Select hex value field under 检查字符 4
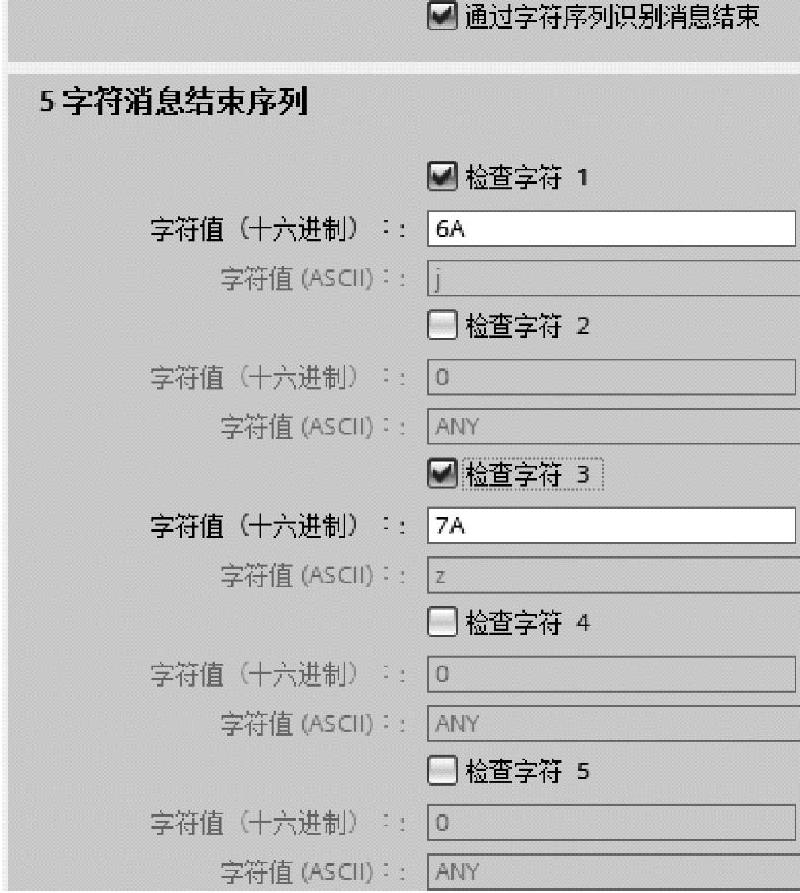 [x=612, y=674]
